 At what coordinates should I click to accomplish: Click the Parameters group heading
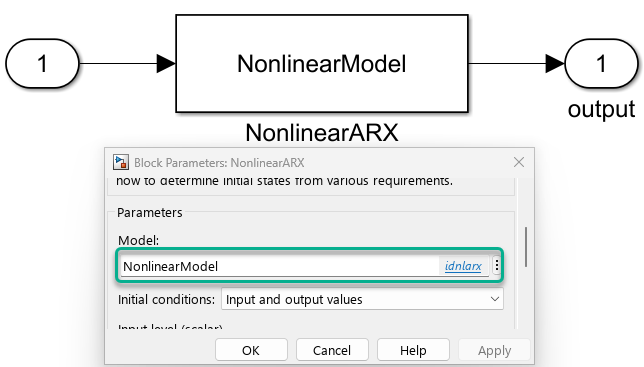[x=150, y=213]
